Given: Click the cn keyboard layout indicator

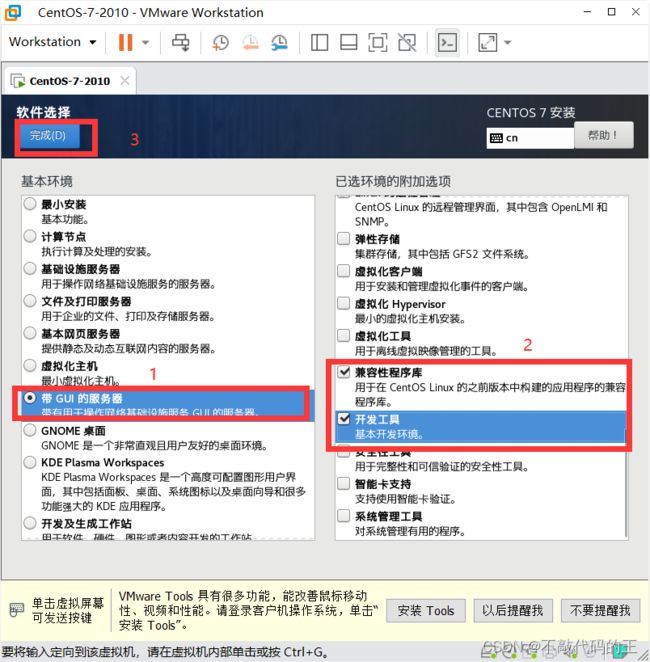Looking at the screenshot, I should tap(530, 138).
